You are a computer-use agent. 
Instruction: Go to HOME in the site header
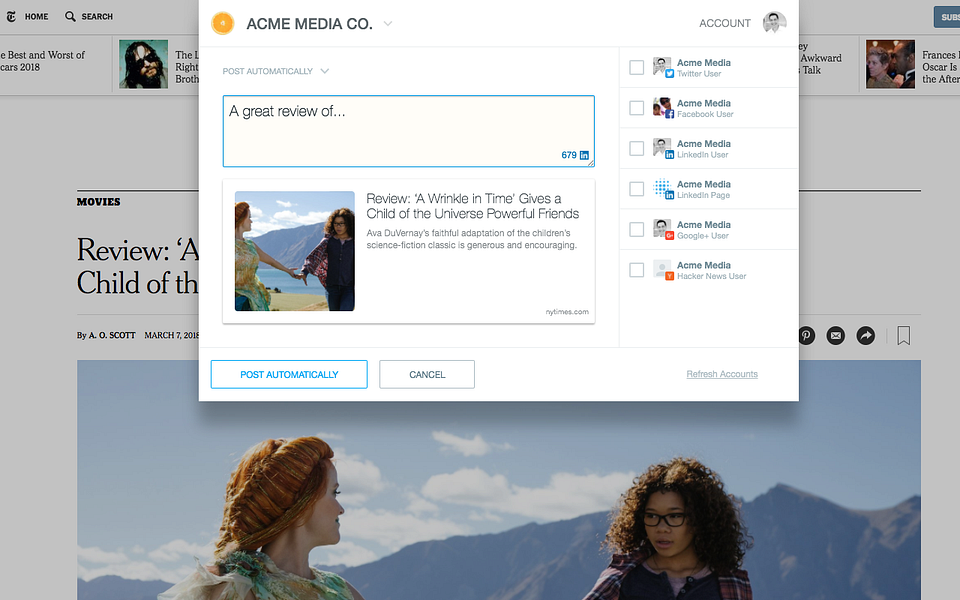pyautogui.click(x=36, y=17)
